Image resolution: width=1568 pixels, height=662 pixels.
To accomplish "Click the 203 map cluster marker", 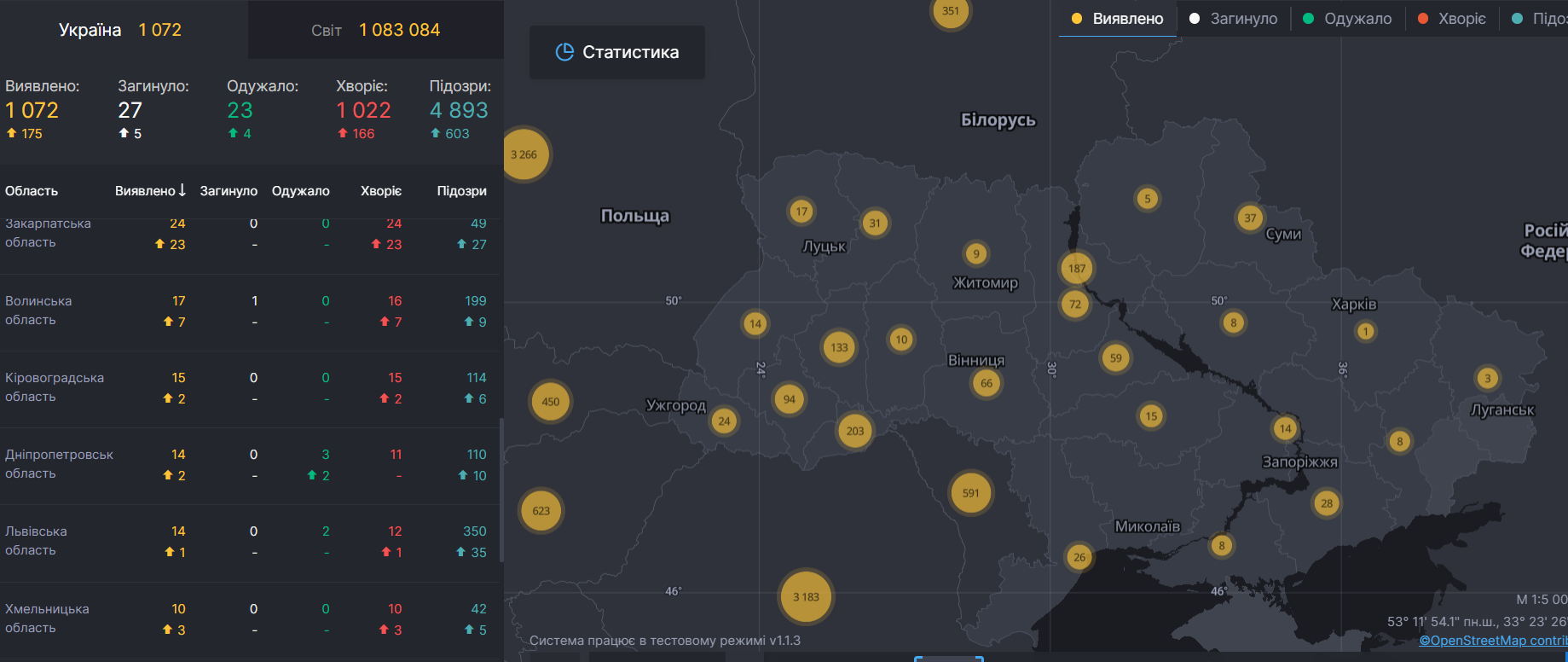I will [855, 431].
